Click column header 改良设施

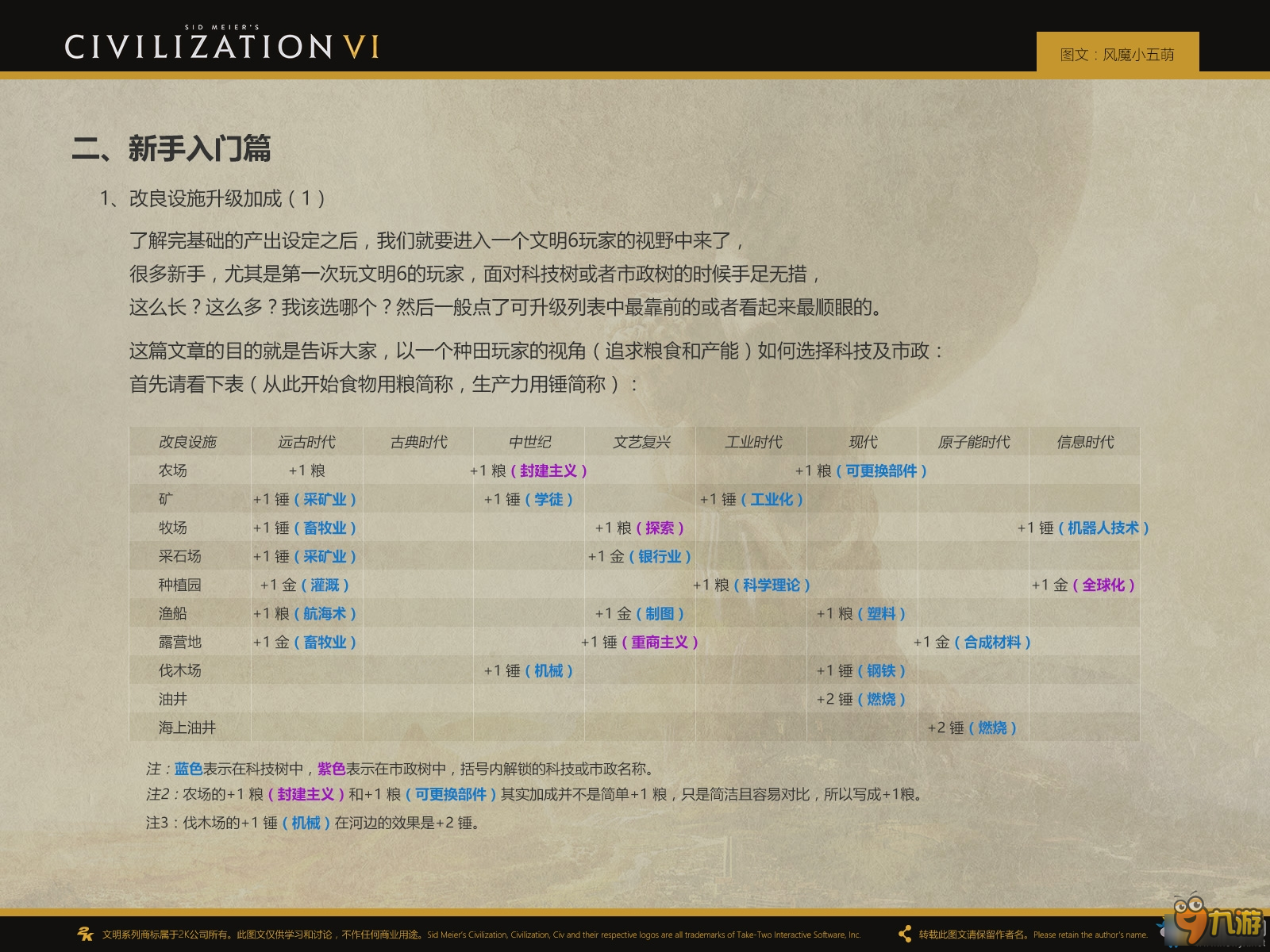(187, 442)
